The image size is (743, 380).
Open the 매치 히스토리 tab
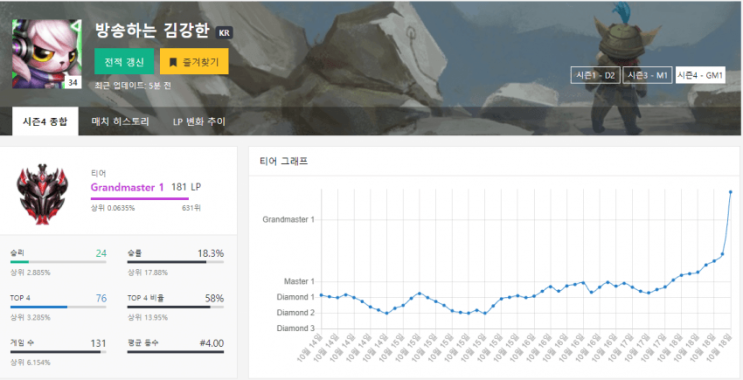point(120,121)
